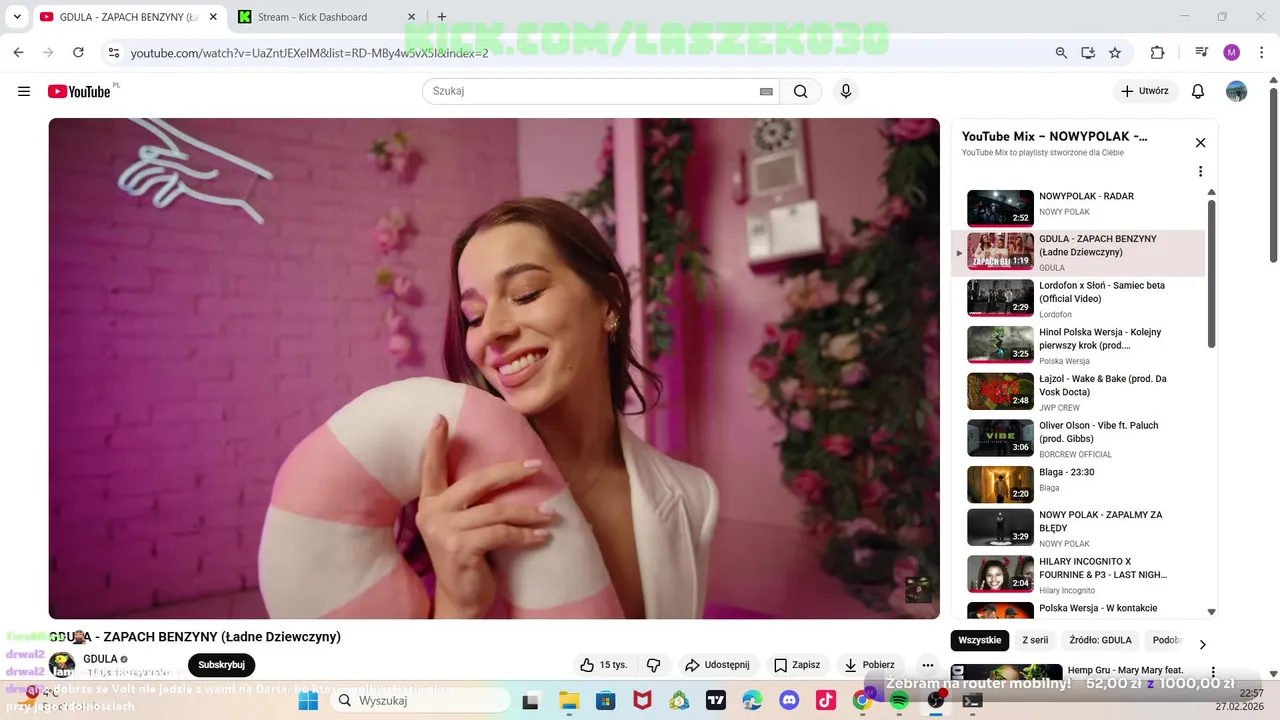The image size is (1280, 720).
Task: Open the Chrome profile M avatar
Action: point(1231,52)
